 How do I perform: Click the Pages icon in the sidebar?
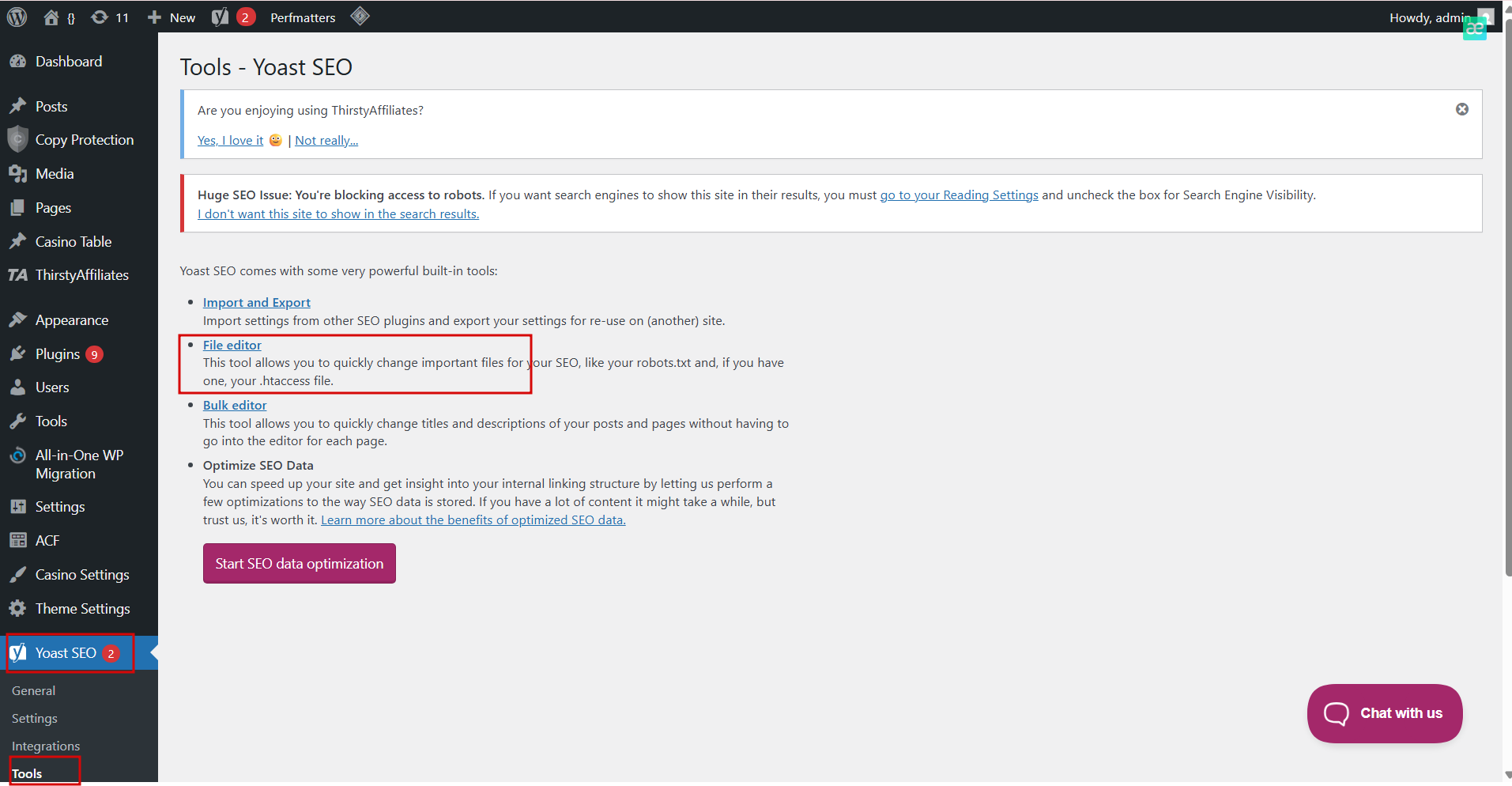pos(17,208)
